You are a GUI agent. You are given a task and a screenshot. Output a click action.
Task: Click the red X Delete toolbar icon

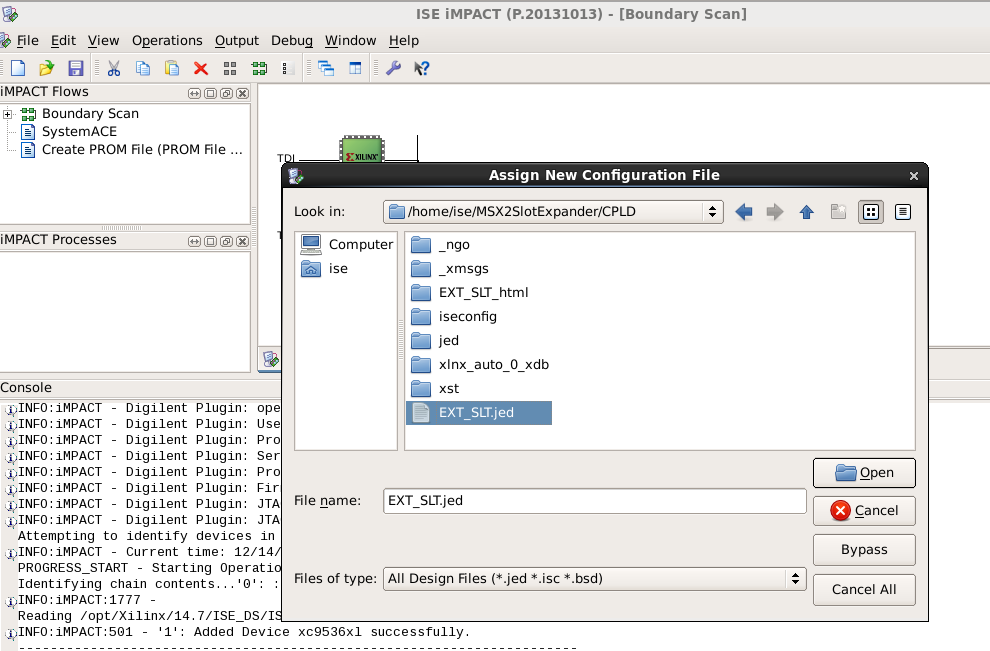(x=200, y=68)
